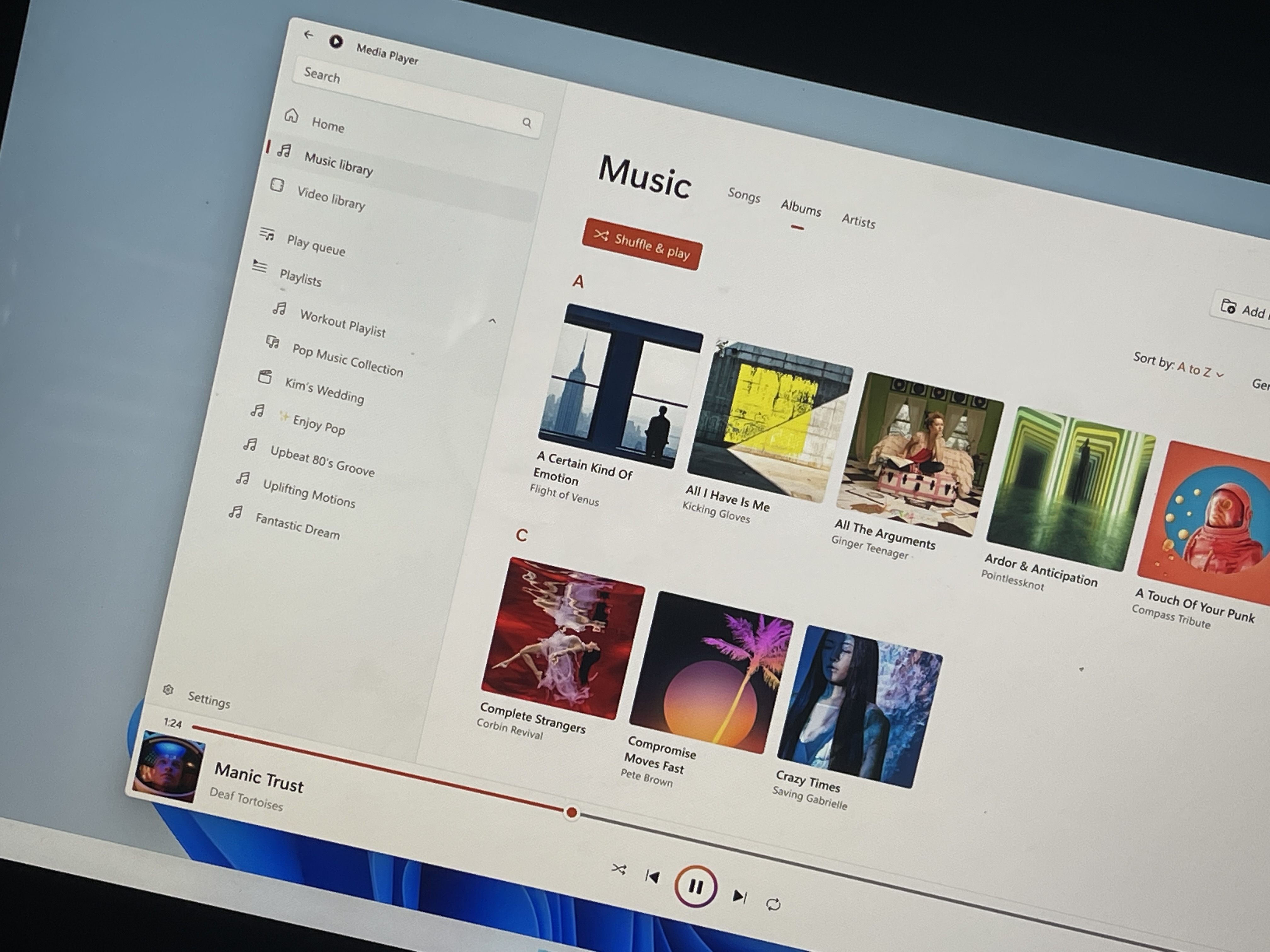Click the seek slider handle
The height and width of the screenshot is (952, 1270).
pyautogui.click(x=571, y=813)
